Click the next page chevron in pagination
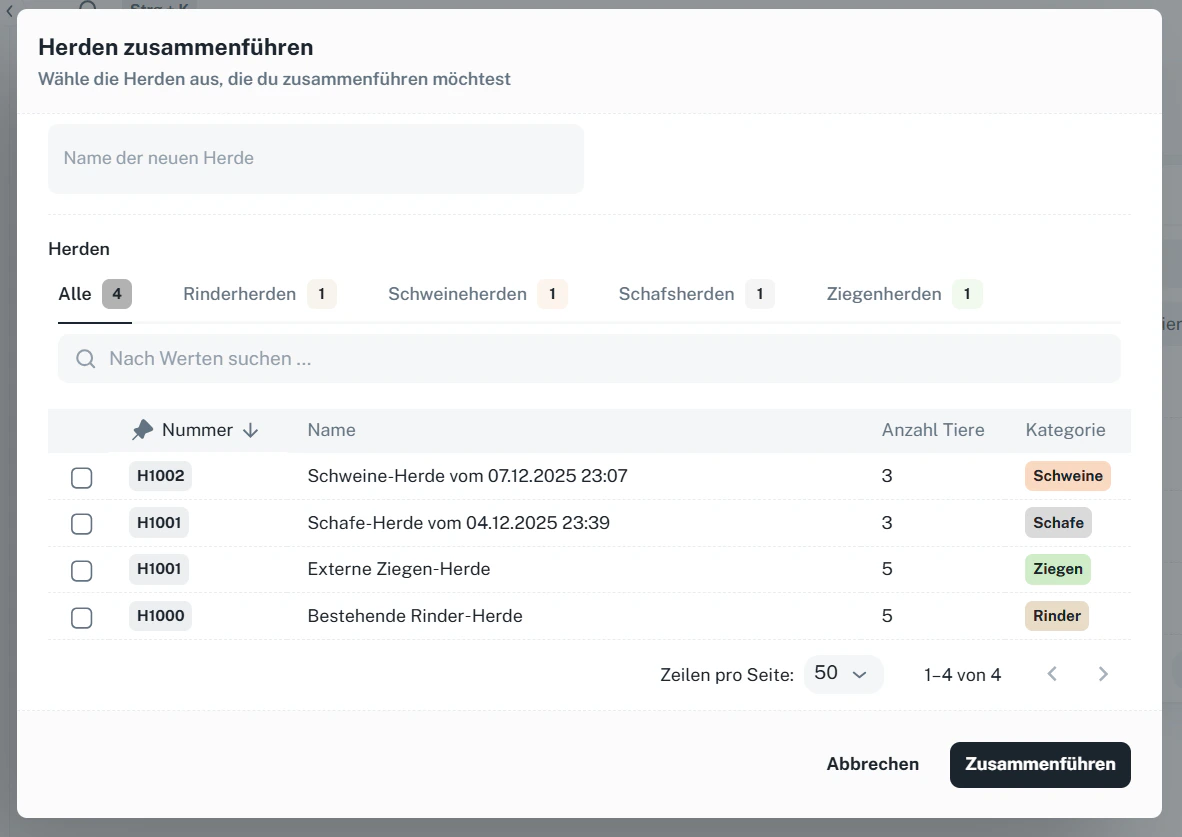This screenshot has width=1182, height=837. [1103, 674]
